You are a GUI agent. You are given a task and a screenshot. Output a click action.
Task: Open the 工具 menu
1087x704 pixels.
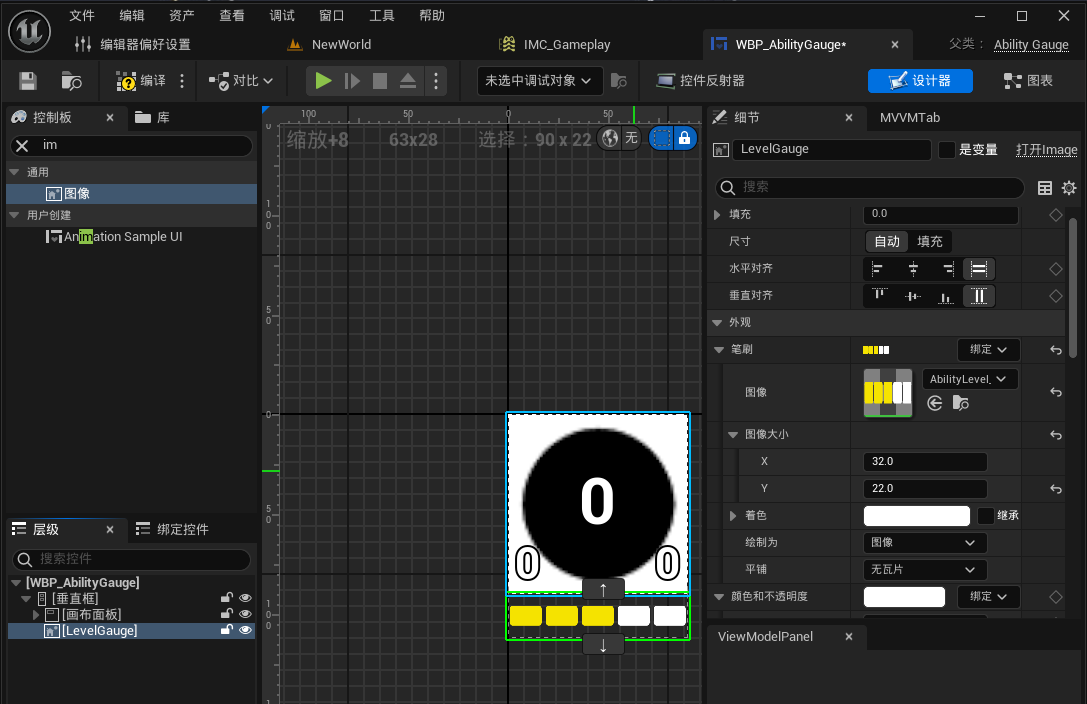[381, 16]
